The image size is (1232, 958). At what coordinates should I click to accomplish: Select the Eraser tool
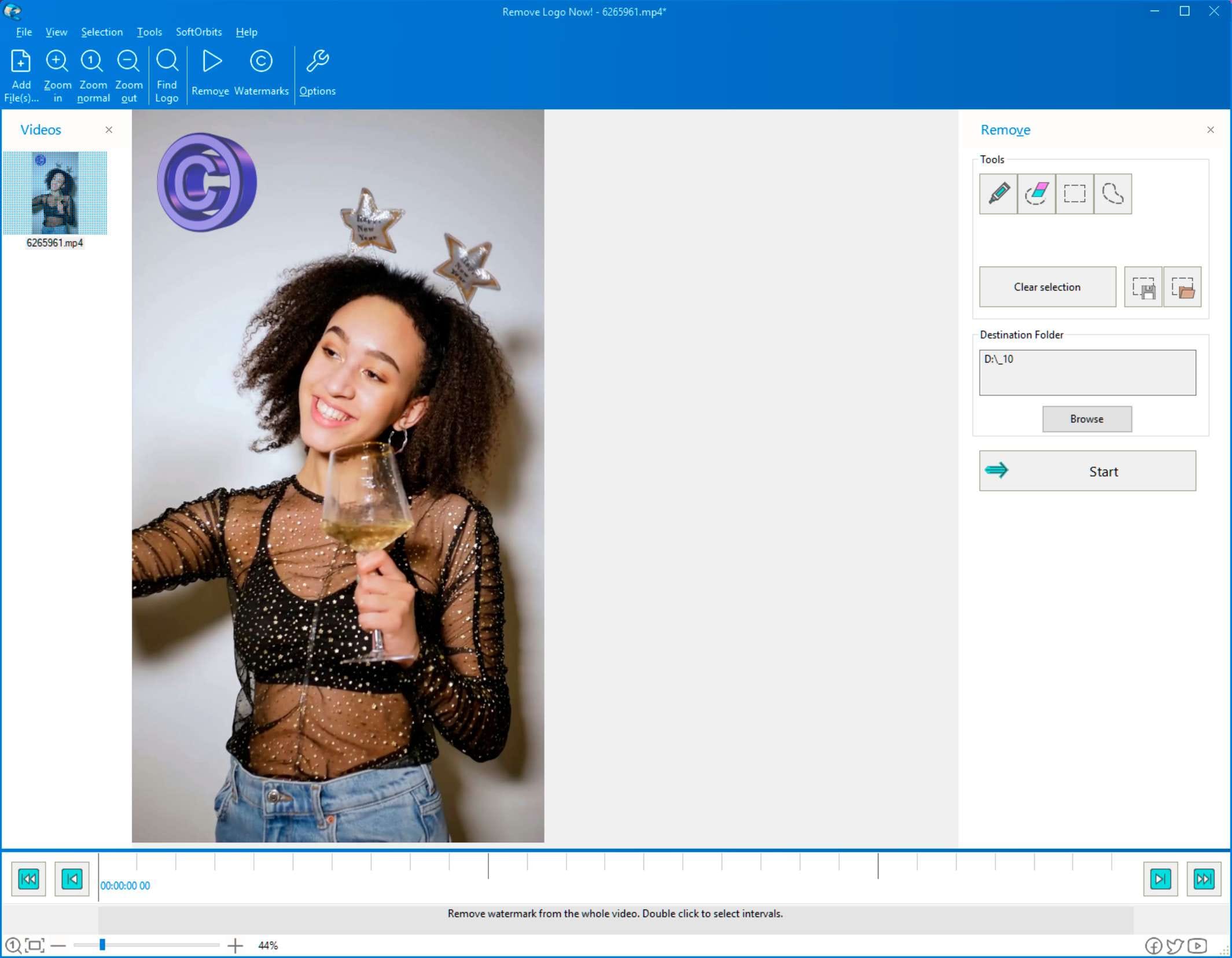click(1036, 193)
